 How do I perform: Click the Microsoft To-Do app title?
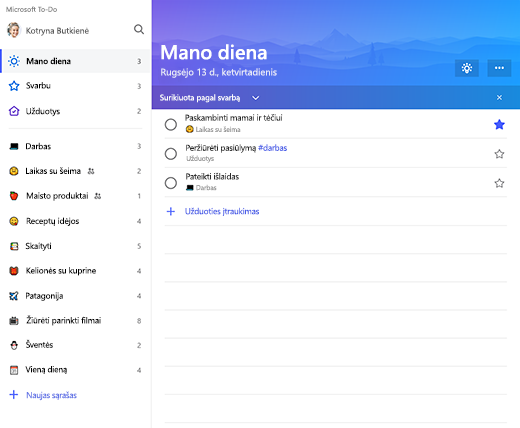click(31, 9)
